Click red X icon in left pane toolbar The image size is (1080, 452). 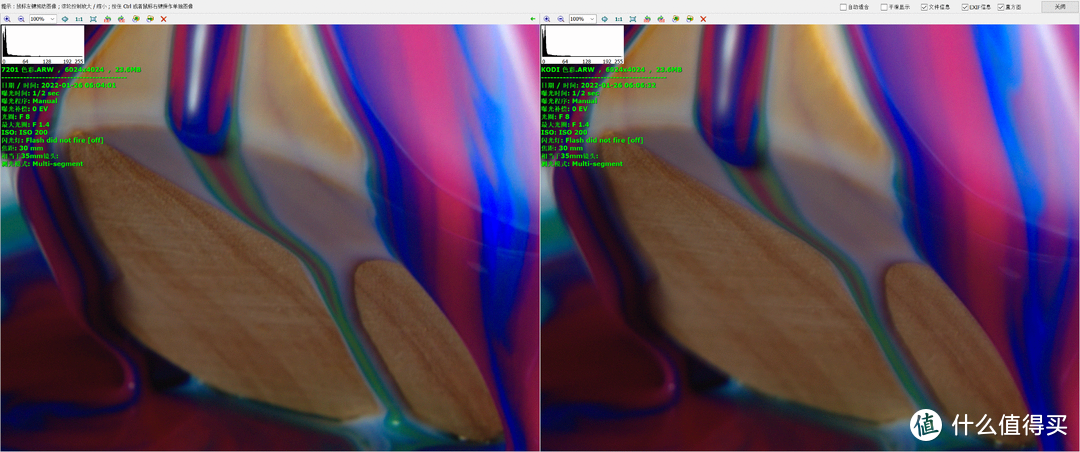163,19
